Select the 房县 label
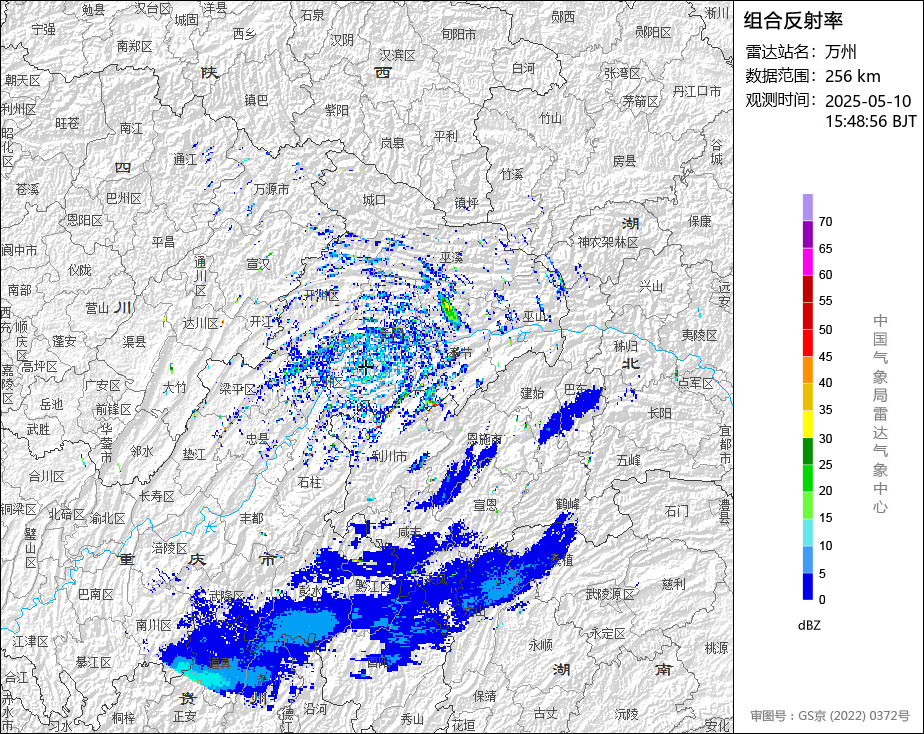Viewport: 924px width, 734px height. (624, 160)
